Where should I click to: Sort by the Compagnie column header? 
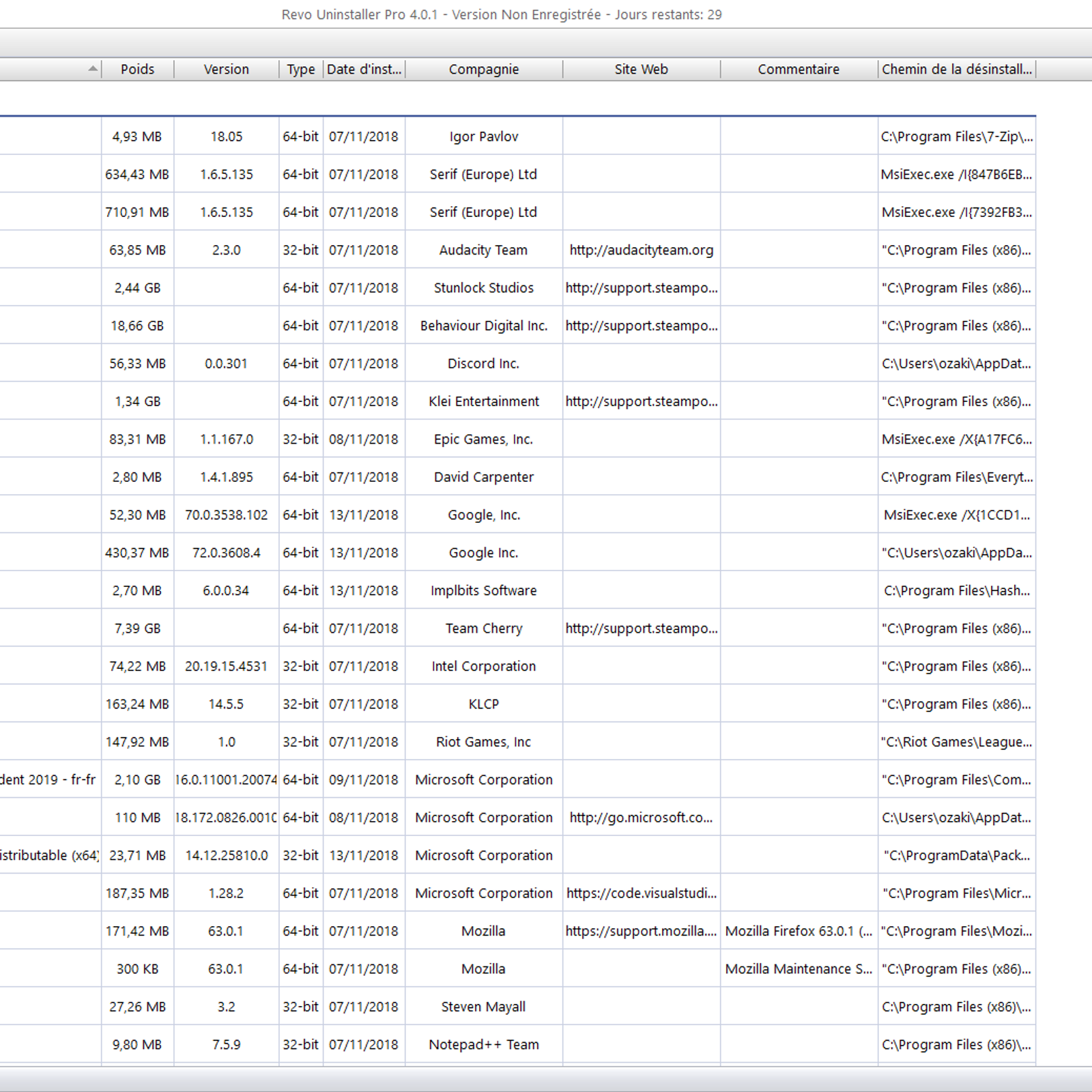[484, 69]
